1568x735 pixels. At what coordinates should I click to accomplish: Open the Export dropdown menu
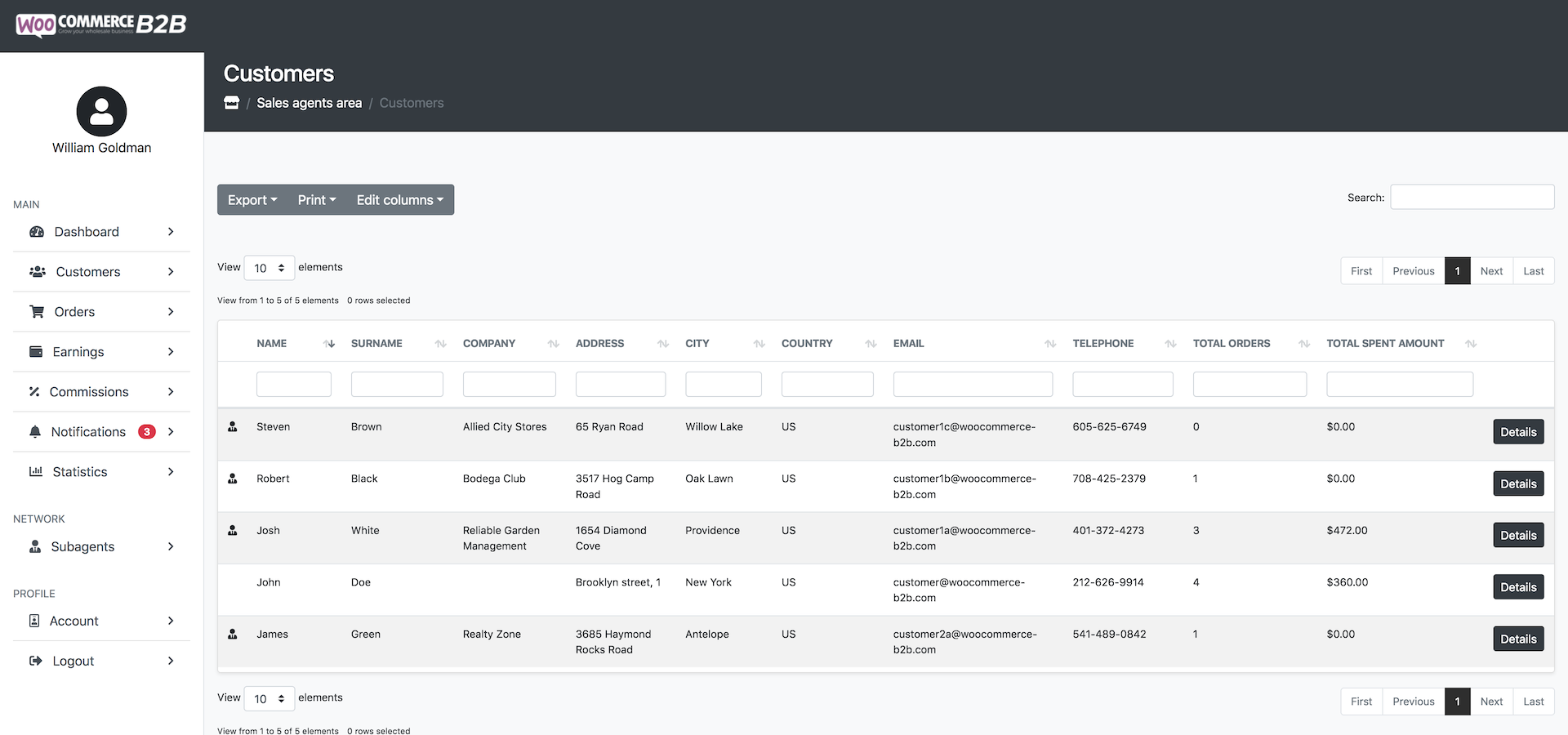(252, 200)
